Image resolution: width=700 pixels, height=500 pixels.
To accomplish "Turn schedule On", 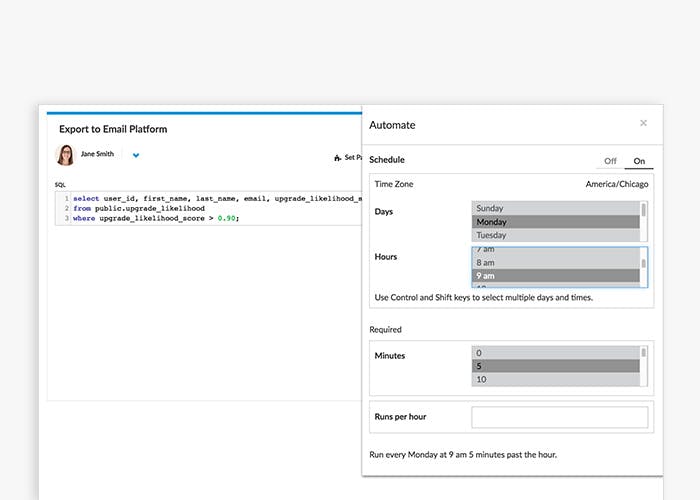I will tap(639, 160).
